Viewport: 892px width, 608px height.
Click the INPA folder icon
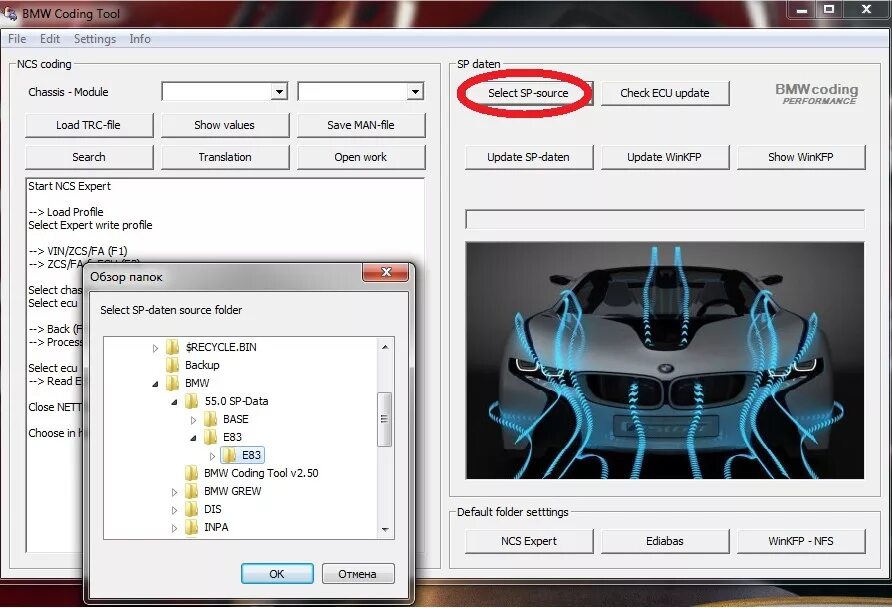[191, 527]
